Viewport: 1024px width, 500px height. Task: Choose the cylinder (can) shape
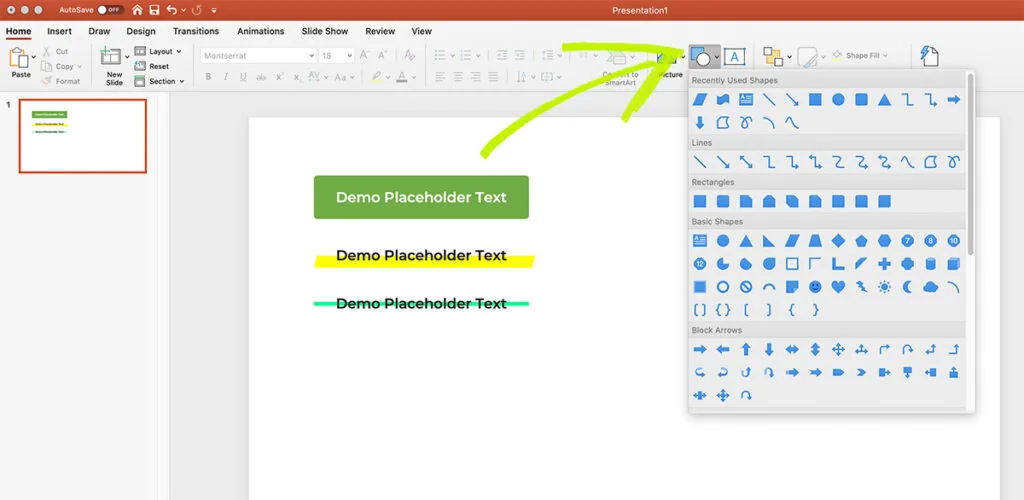[931, 264]
